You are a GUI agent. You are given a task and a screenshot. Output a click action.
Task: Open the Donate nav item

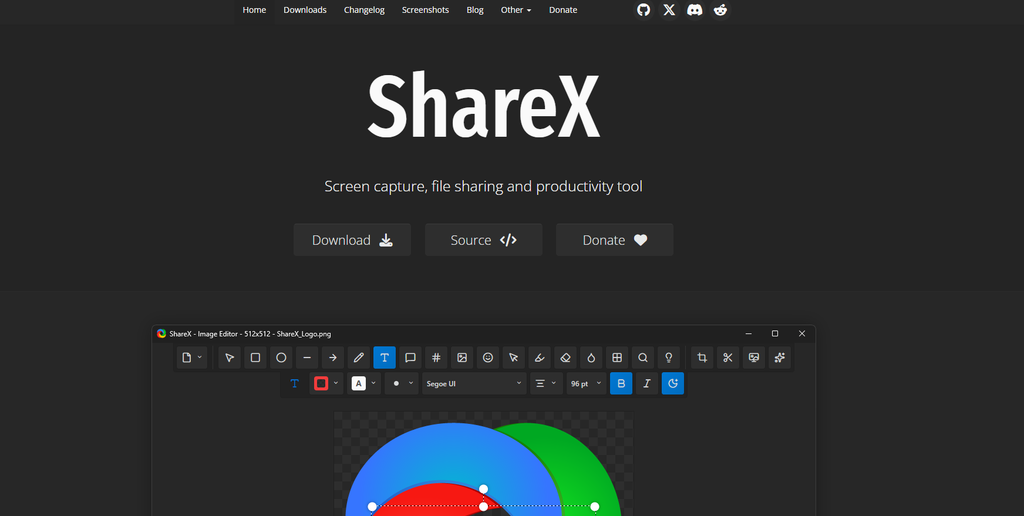pos(563,10)
